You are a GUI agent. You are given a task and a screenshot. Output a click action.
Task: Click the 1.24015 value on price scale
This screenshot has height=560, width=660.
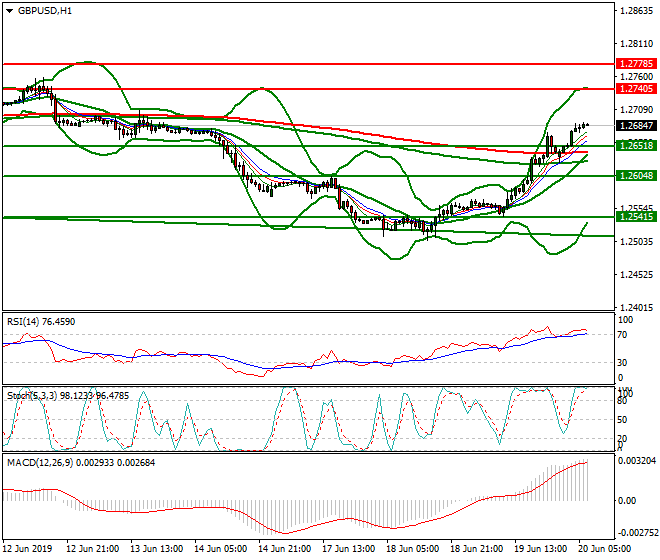(635, 307)
